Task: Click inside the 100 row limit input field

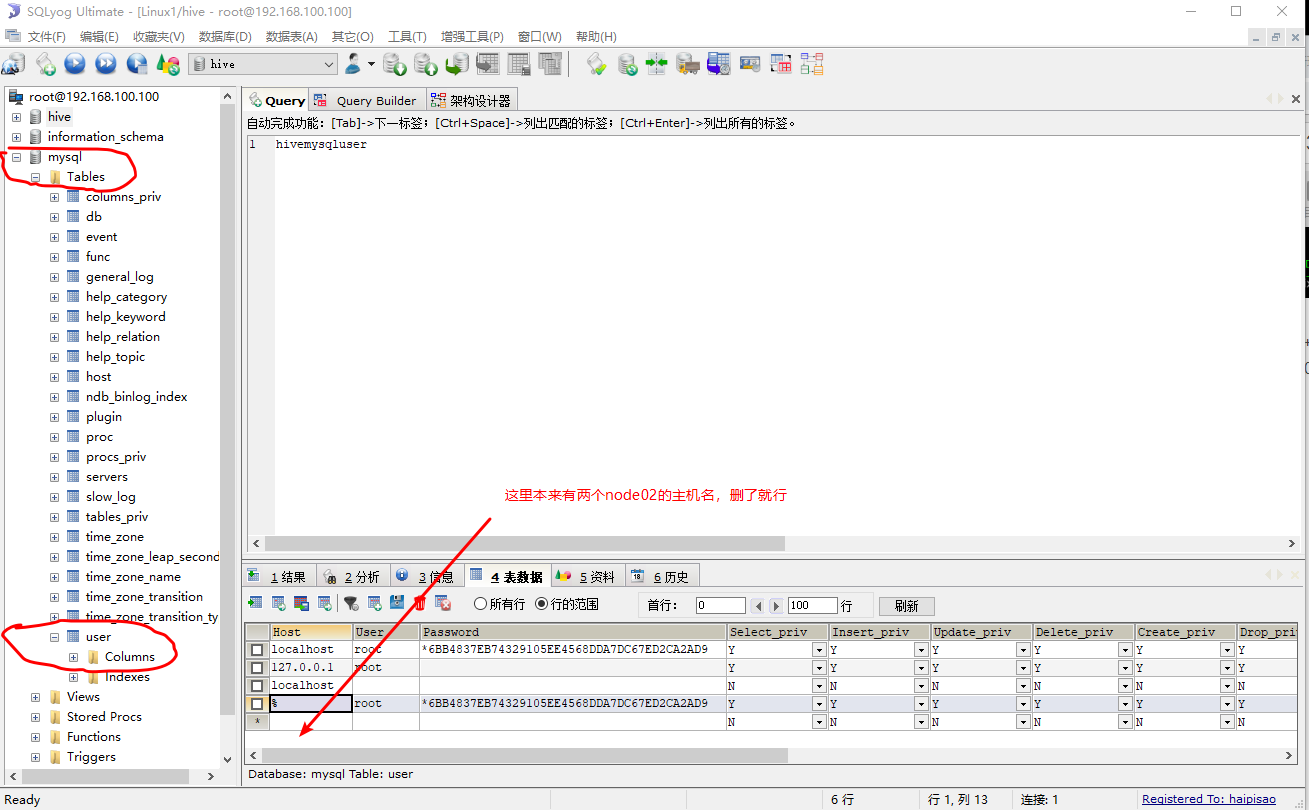Action: coord(812,605)
